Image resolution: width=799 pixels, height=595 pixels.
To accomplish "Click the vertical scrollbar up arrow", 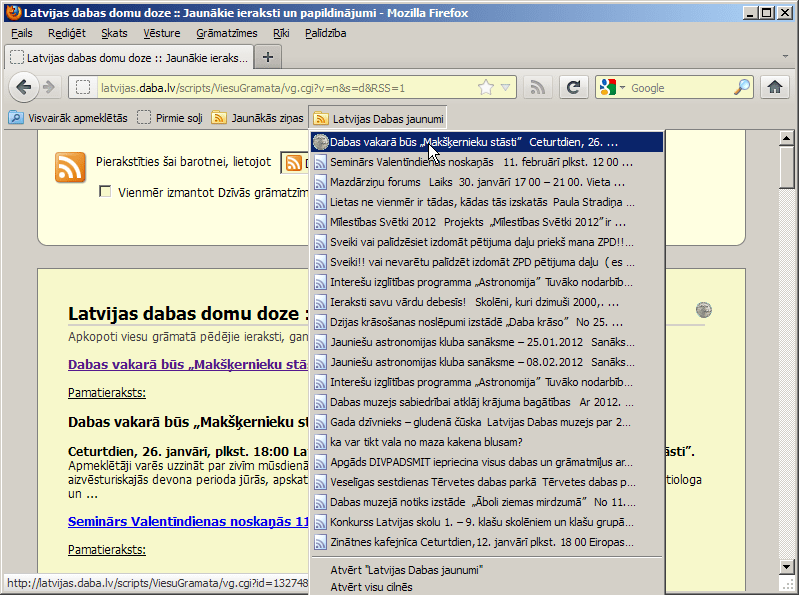I will coord(786,138).
